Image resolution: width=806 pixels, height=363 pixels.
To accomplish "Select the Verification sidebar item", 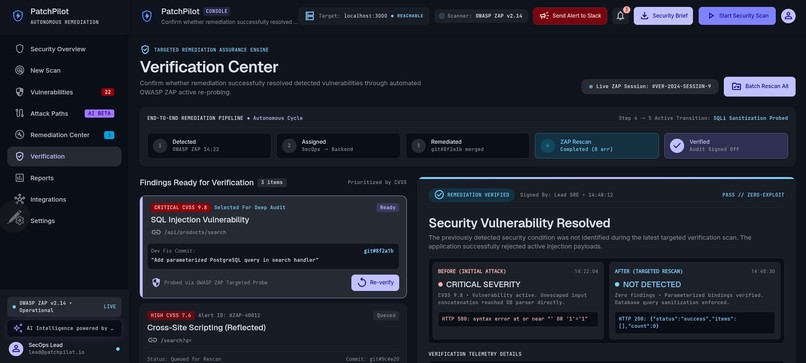I will point(64,156).
